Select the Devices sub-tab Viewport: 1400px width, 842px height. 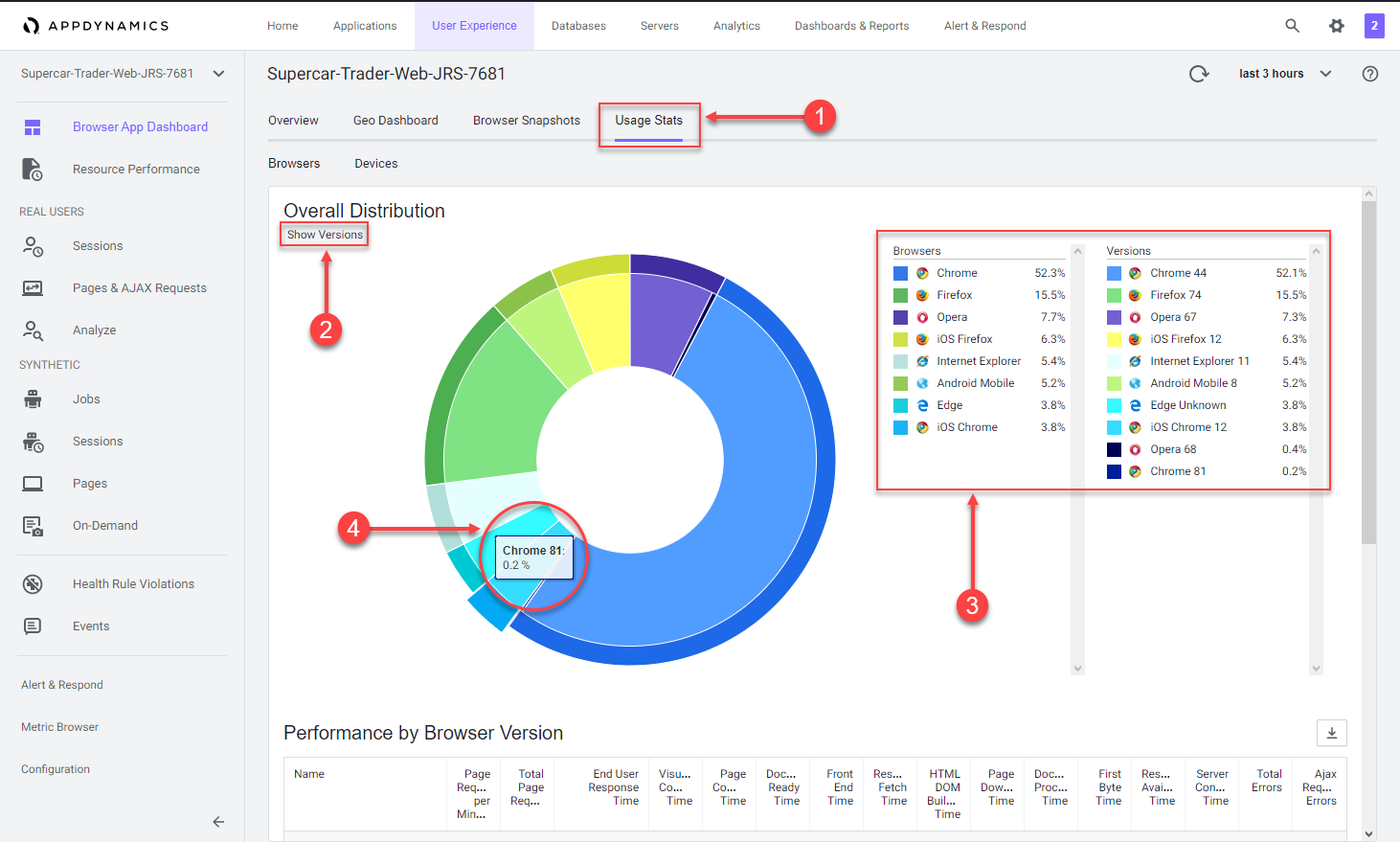(376, 164)
